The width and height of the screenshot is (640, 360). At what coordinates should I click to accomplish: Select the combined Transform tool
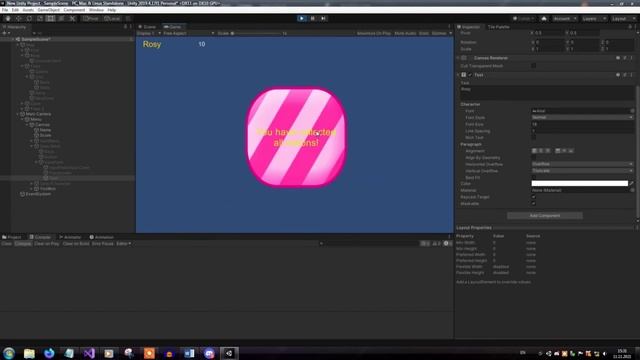tap(61, 18)
